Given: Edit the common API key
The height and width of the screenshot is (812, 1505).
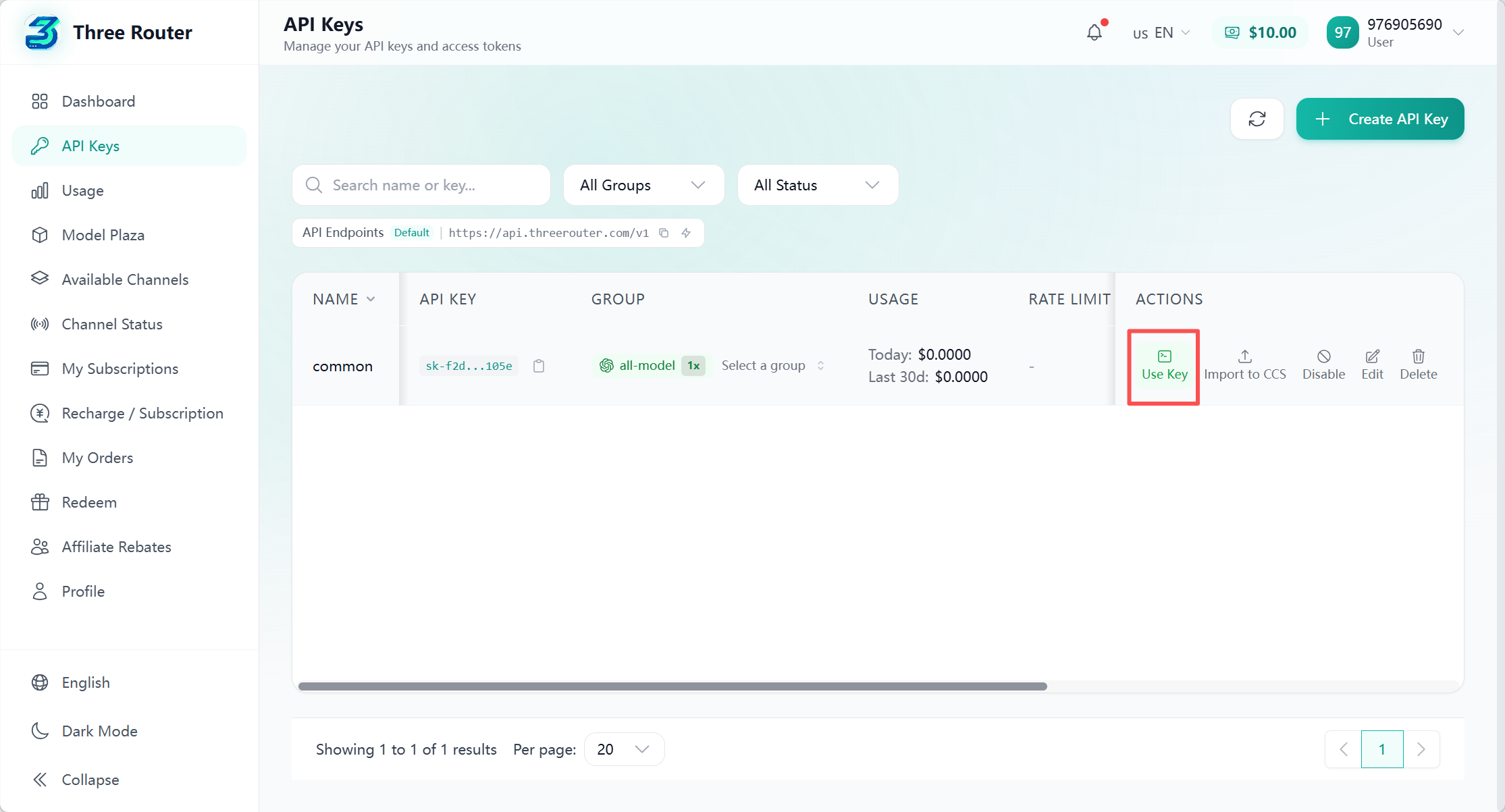Looking at the screenshot, I should [x=1372, y=366].
